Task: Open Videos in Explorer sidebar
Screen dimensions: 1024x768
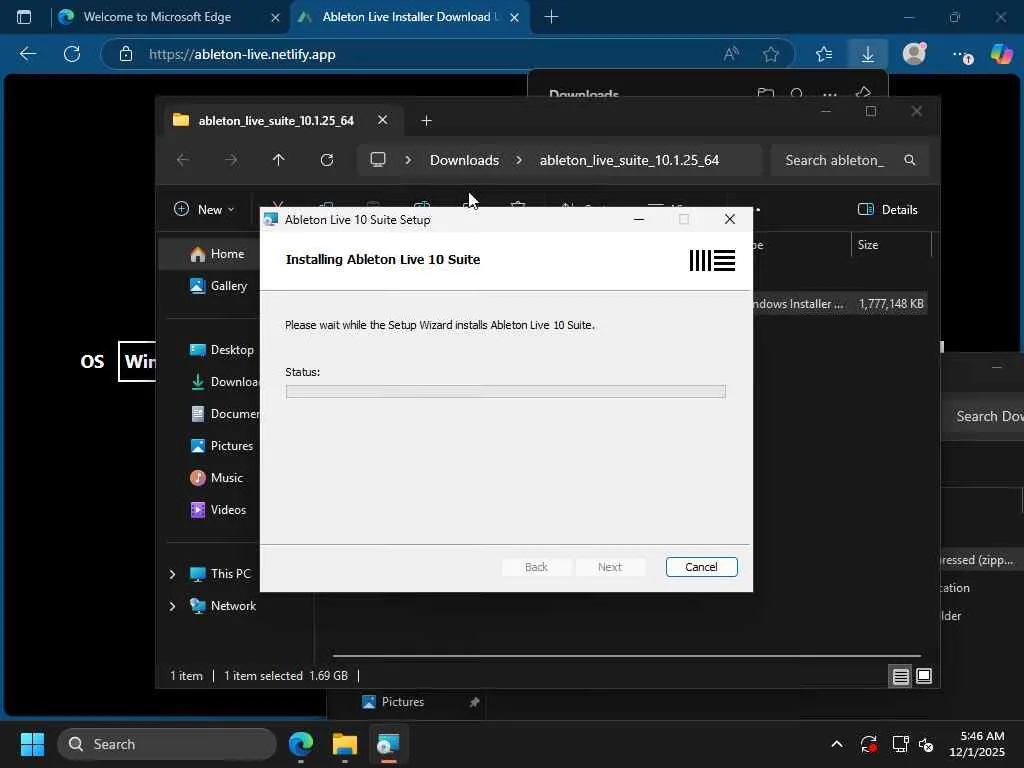Action: click(x=218, y=509)
